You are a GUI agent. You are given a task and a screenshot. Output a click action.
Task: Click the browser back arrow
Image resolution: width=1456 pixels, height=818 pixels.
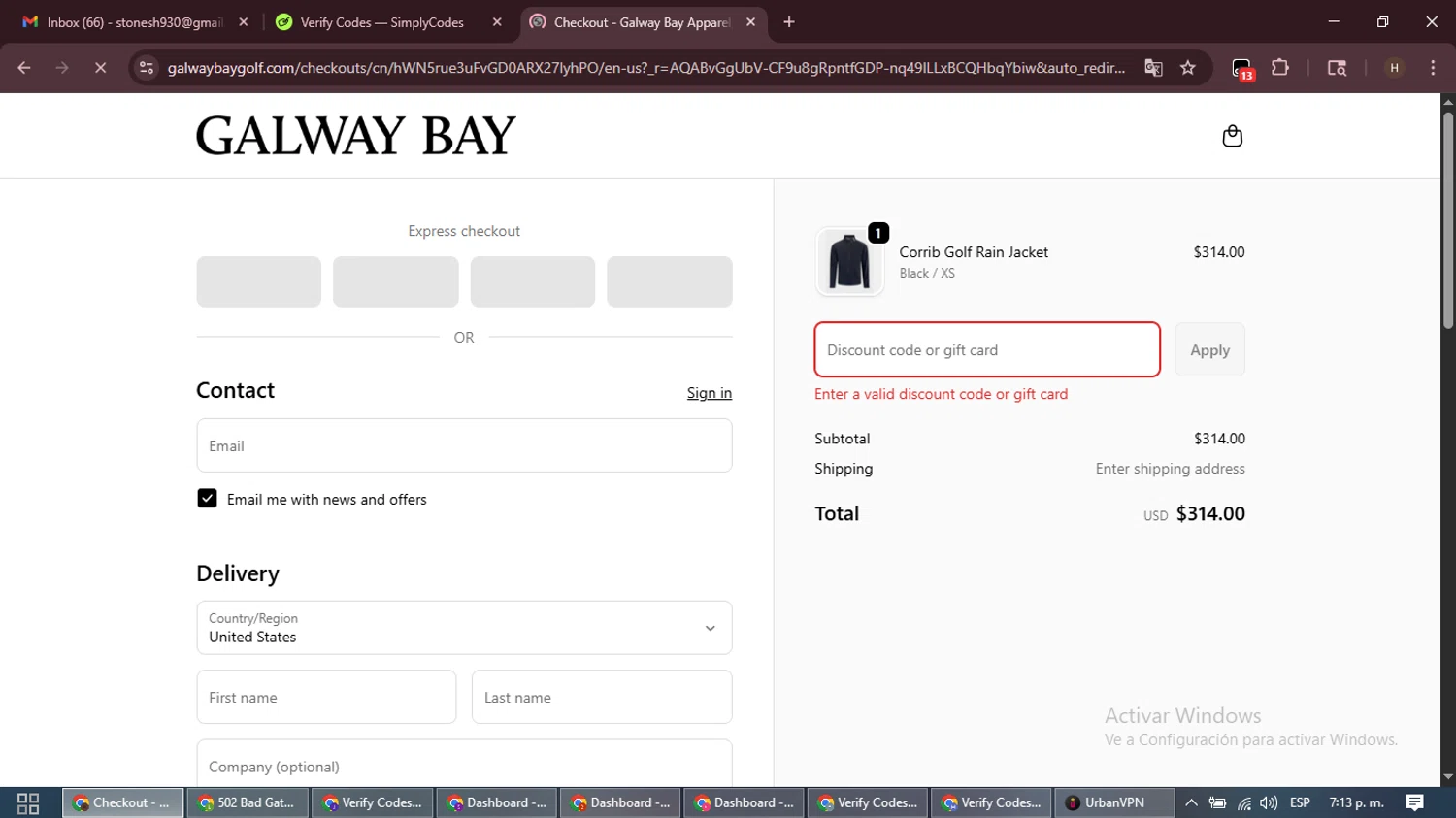point(24,68)
